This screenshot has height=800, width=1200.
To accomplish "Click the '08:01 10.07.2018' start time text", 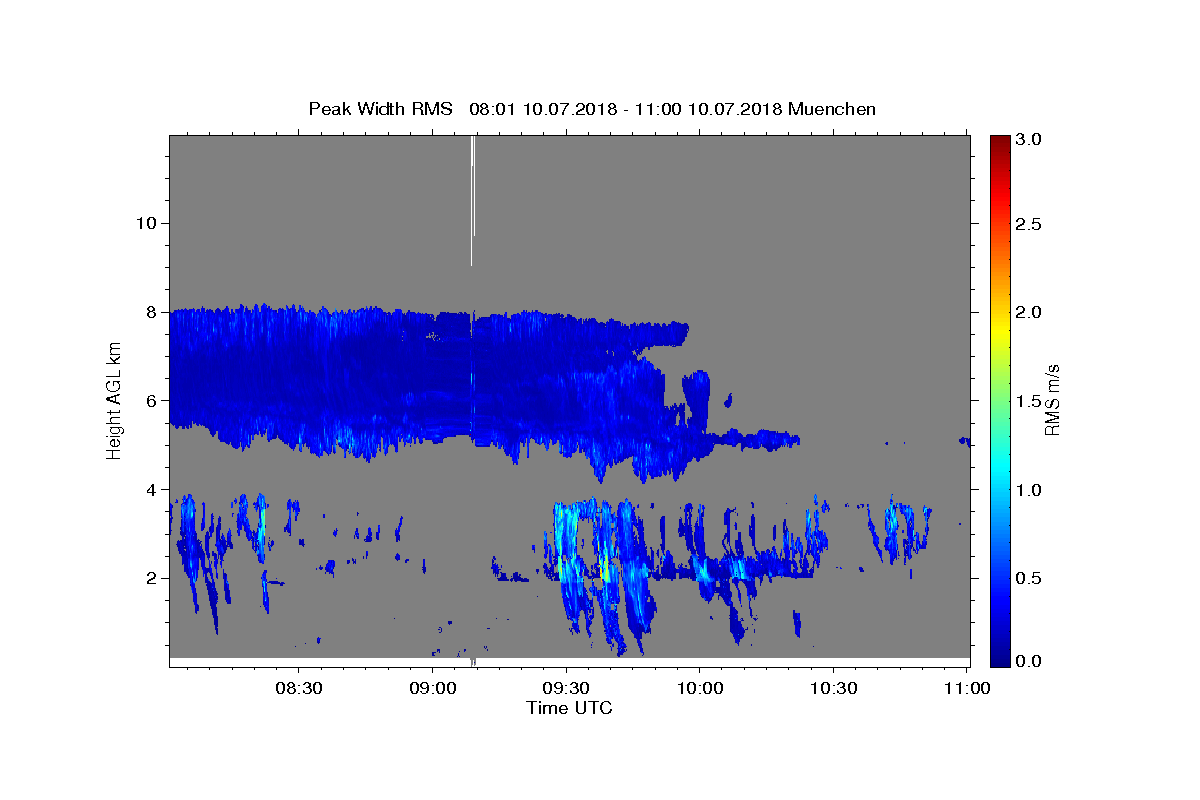I will coord(541,108).
